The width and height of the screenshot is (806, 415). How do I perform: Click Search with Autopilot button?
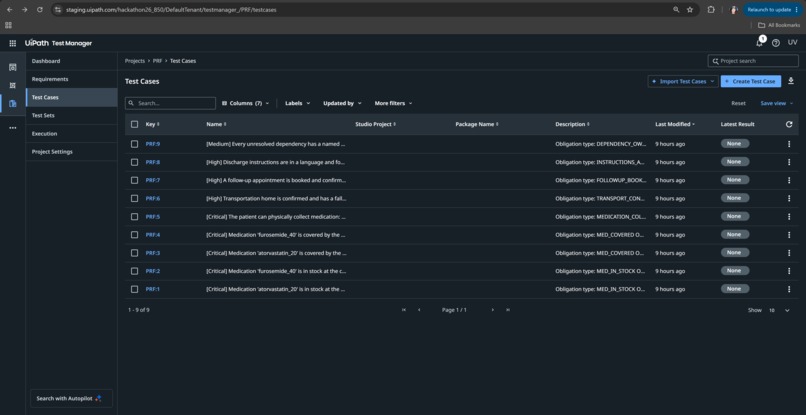pos(71,399)
